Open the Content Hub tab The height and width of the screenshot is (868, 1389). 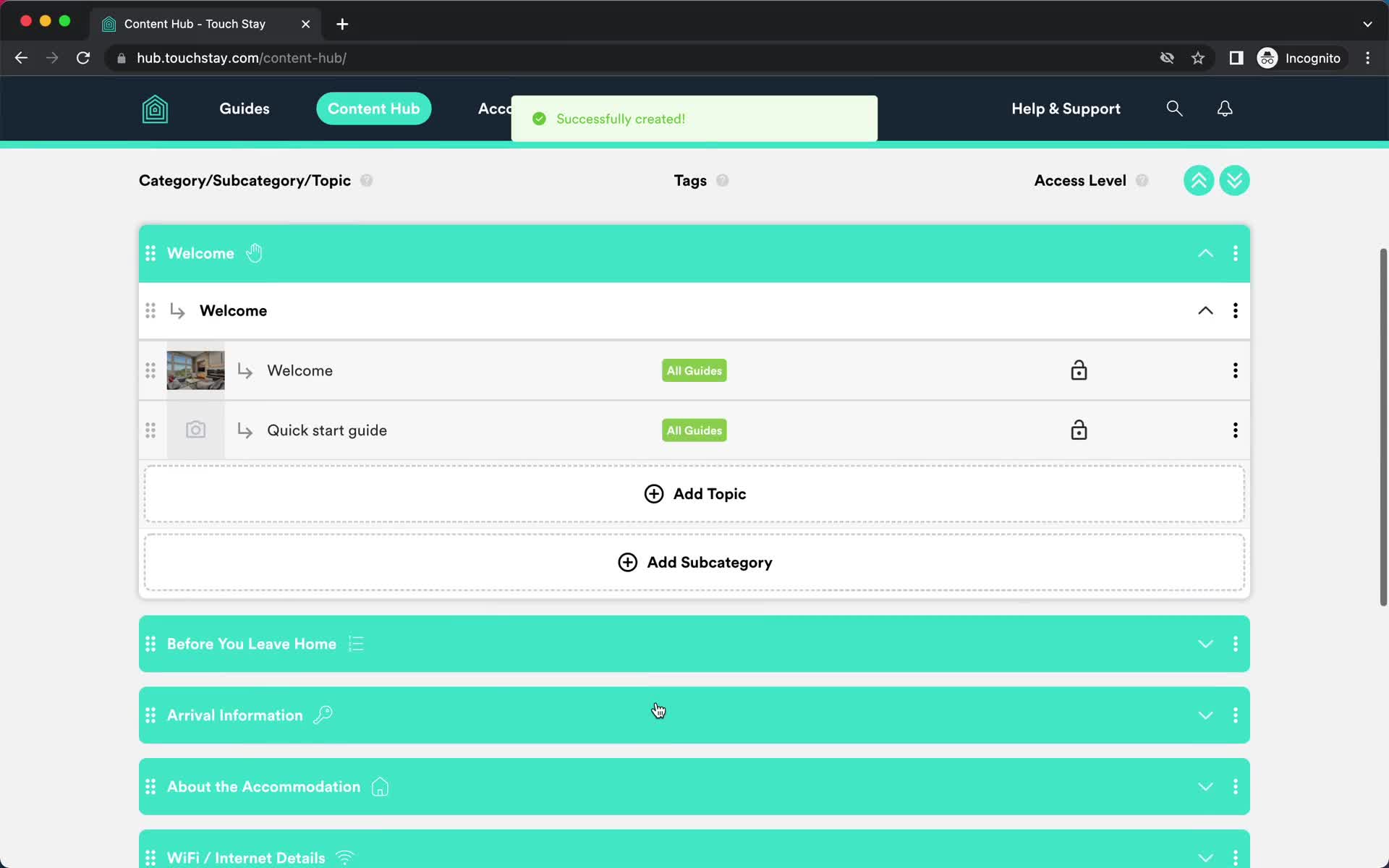point(373,109)
